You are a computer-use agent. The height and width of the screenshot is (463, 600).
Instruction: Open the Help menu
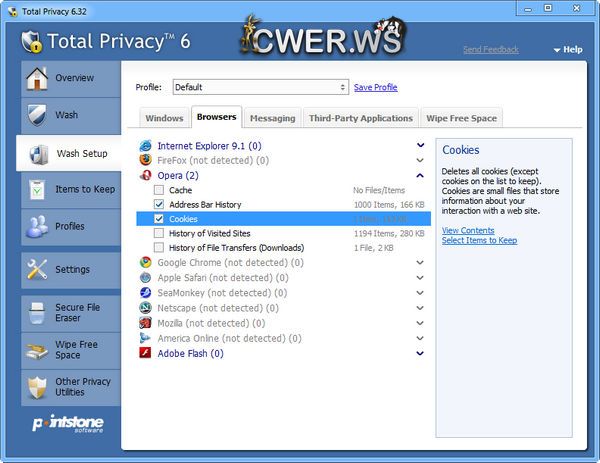click(x=566, y=49)
